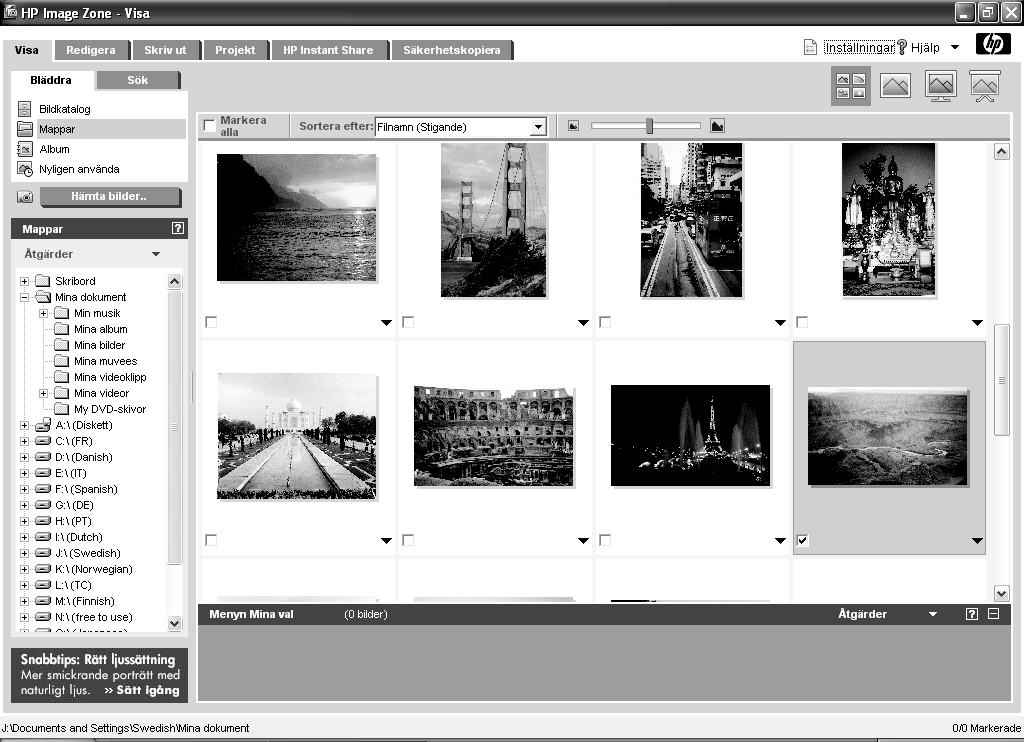This screenshot has width=1024, height=742.
Task: Toggle the Markera alla checkbox
Action: coord(210,125)
